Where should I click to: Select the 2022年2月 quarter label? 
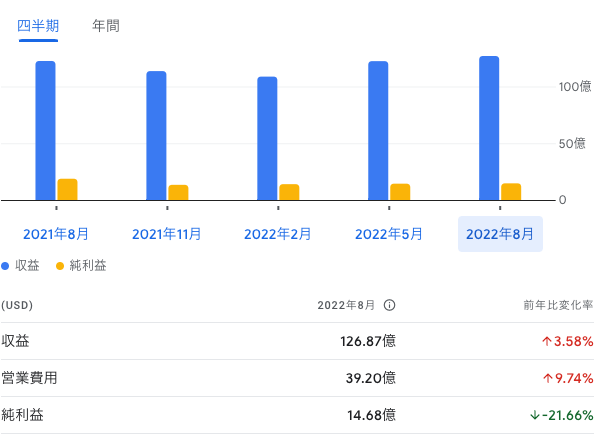pos(278,234)
